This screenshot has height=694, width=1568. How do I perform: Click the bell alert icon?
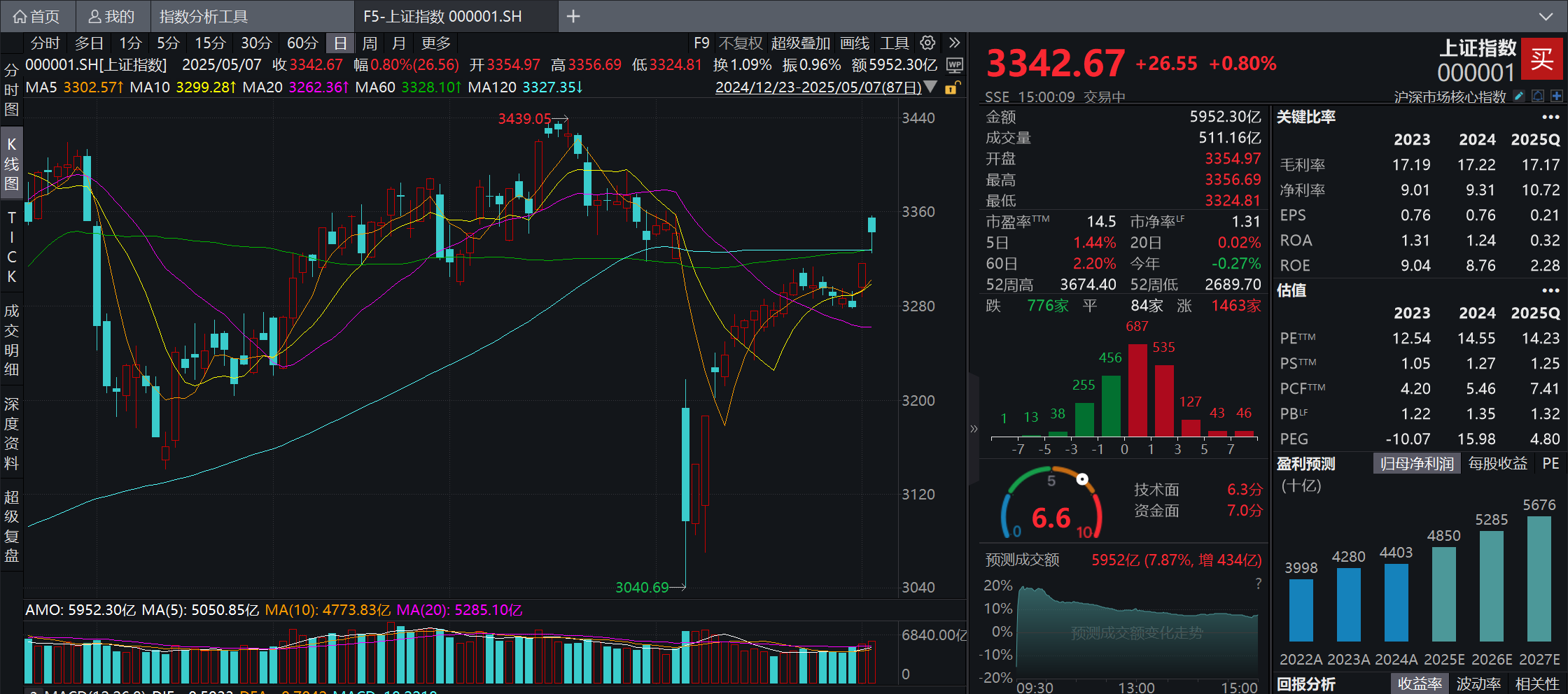click(1538, 96)
